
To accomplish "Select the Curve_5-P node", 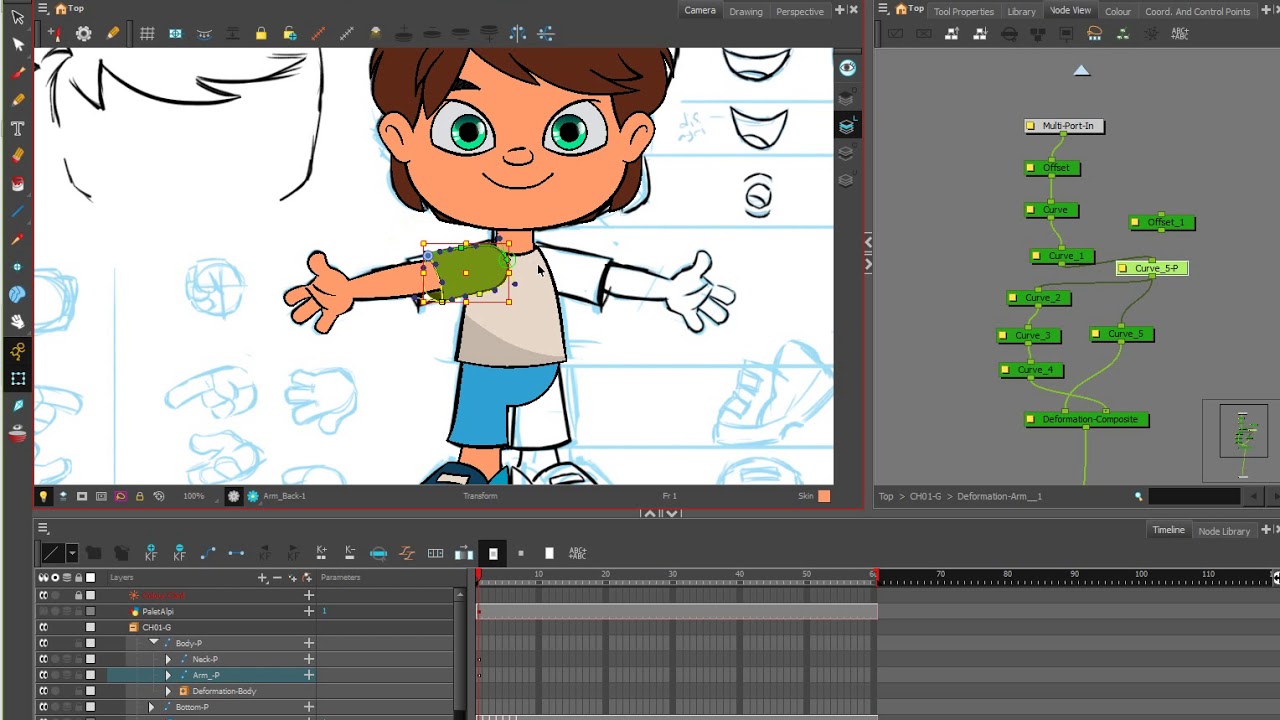I will [x=1152, y=268].
